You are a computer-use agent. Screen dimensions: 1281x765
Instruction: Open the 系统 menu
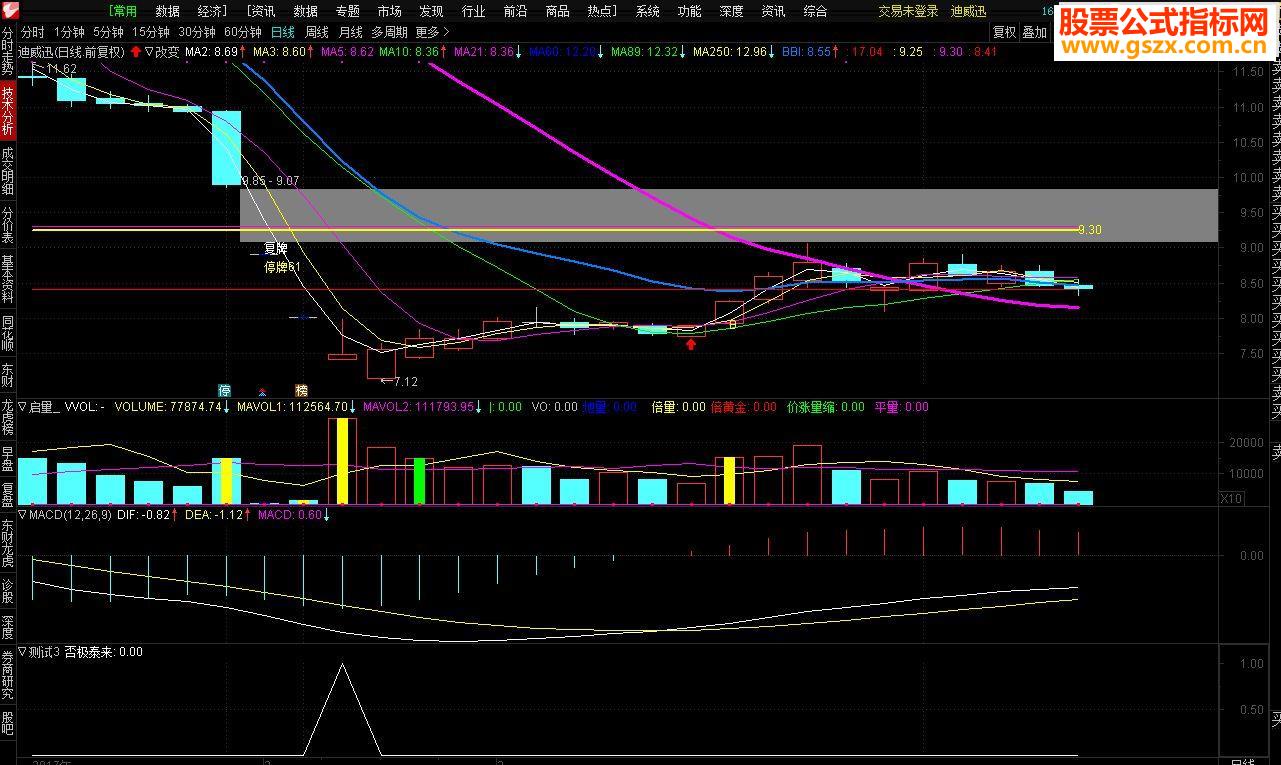tap(647, 11)
